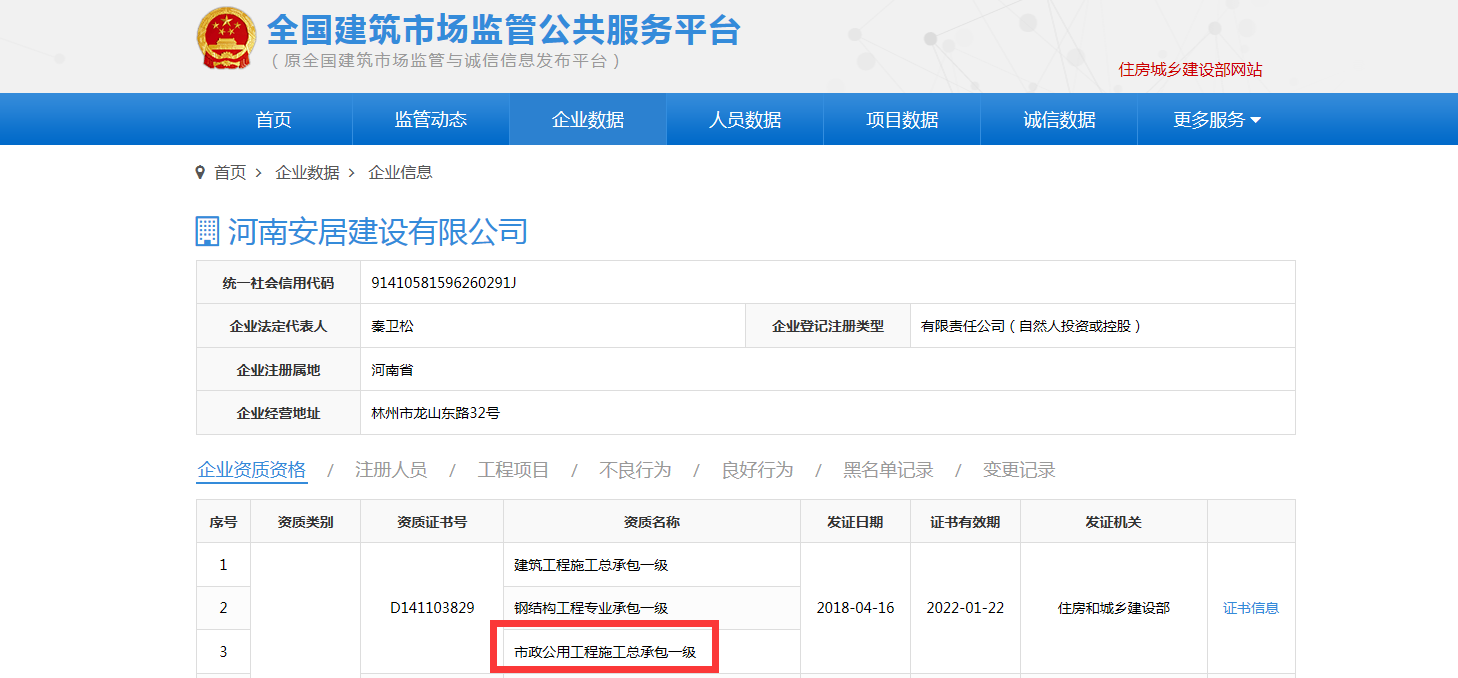Click legal representative name 秦卫松
Screen dimensions: 1458x678
[392, 326]
